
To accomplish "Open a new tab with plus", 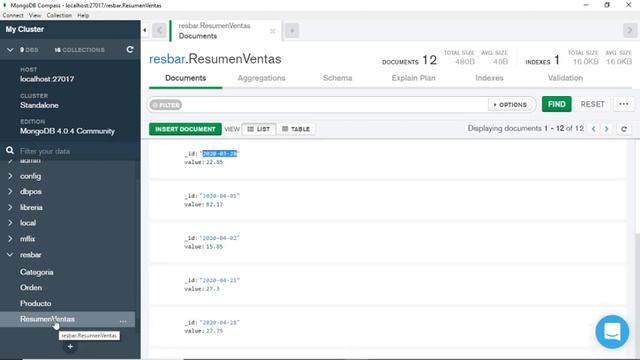I will click(292, 31).
